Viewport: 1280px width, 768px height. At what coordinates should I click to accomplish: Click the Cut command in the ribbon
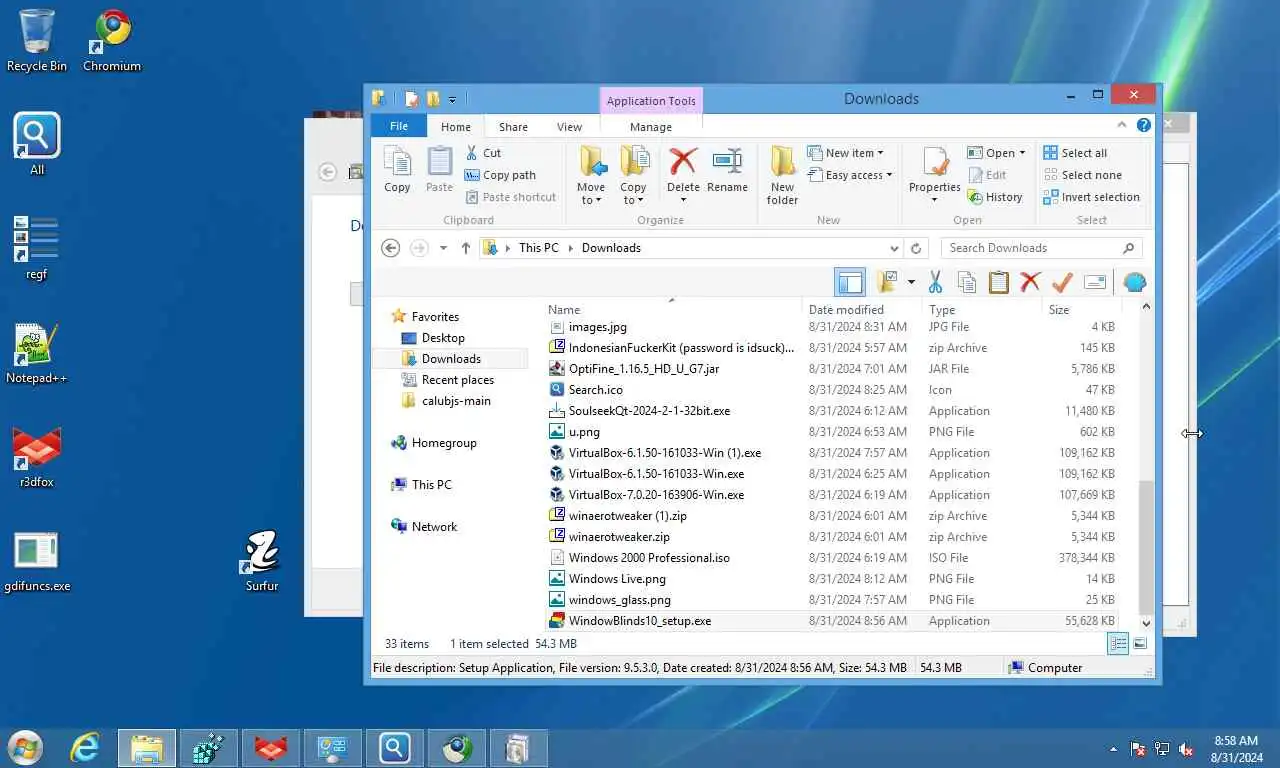[x=483, y=153]
